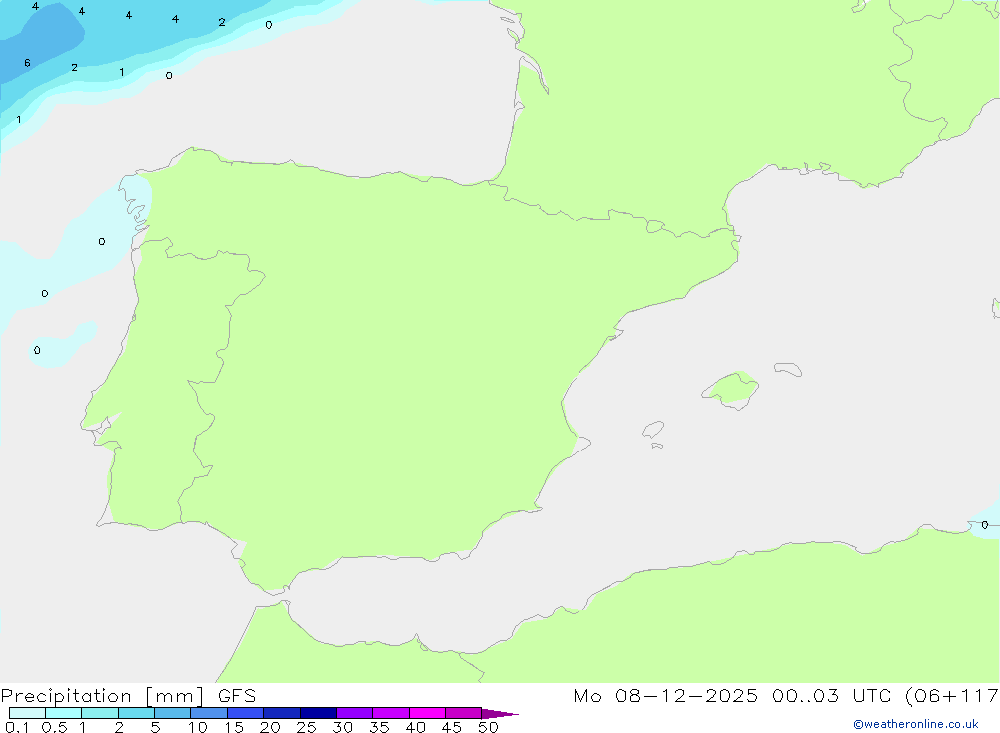
Task: Select the 30–35 mm violet legend swatch
Action: (354, 713)
